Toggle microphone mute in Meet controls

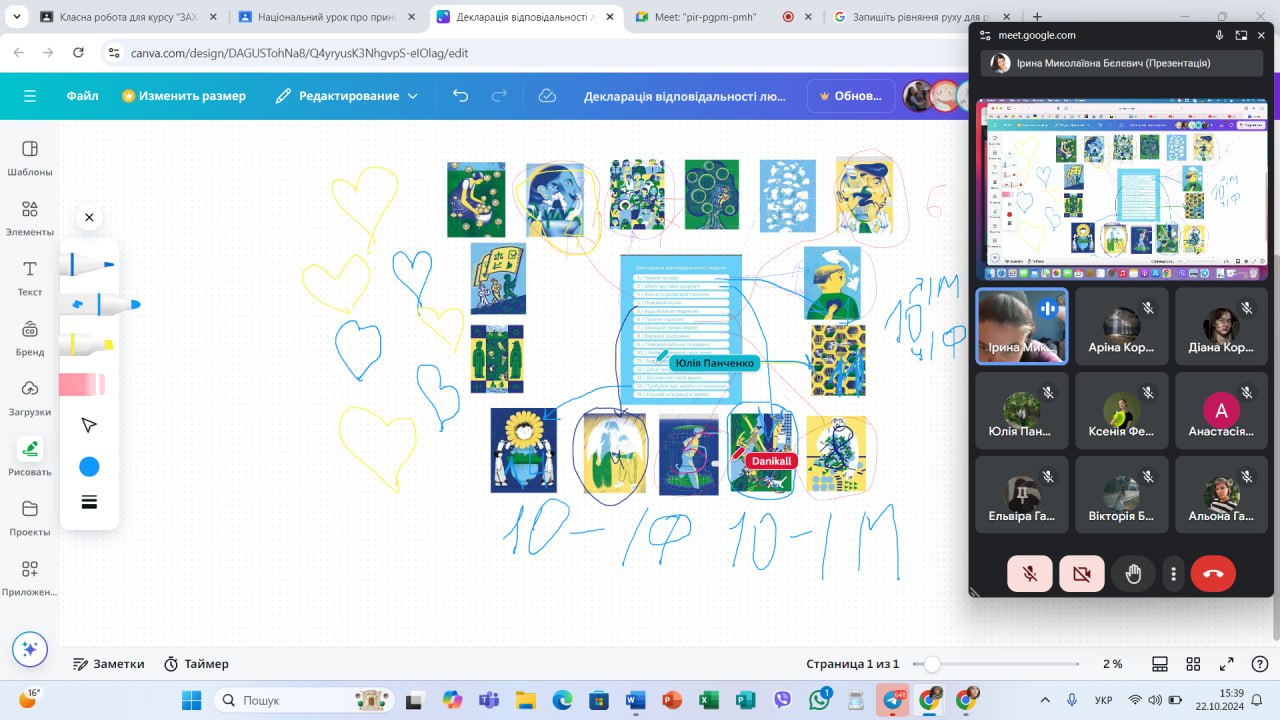click(1029, 574)
